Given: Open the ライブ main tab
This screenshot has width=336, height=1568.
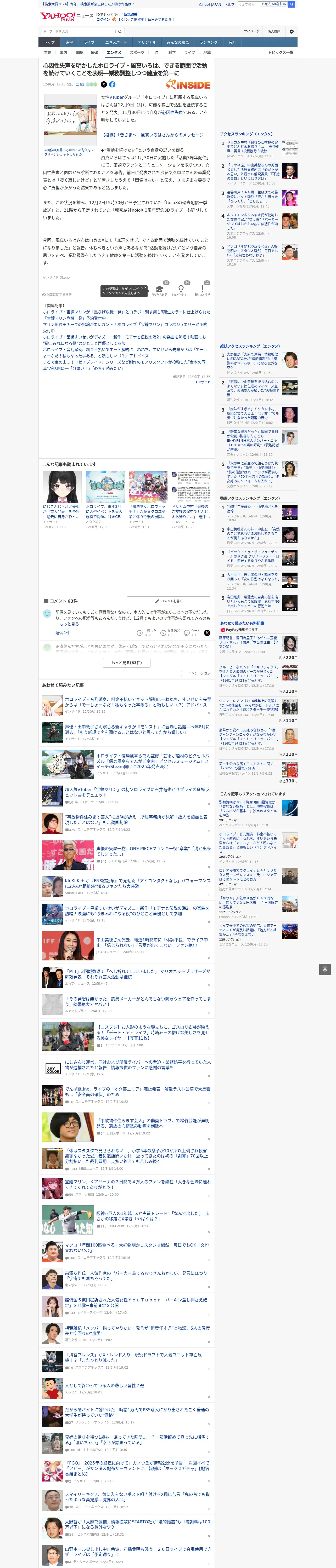Looking at the screenshot, I should (x=89, y=42).
